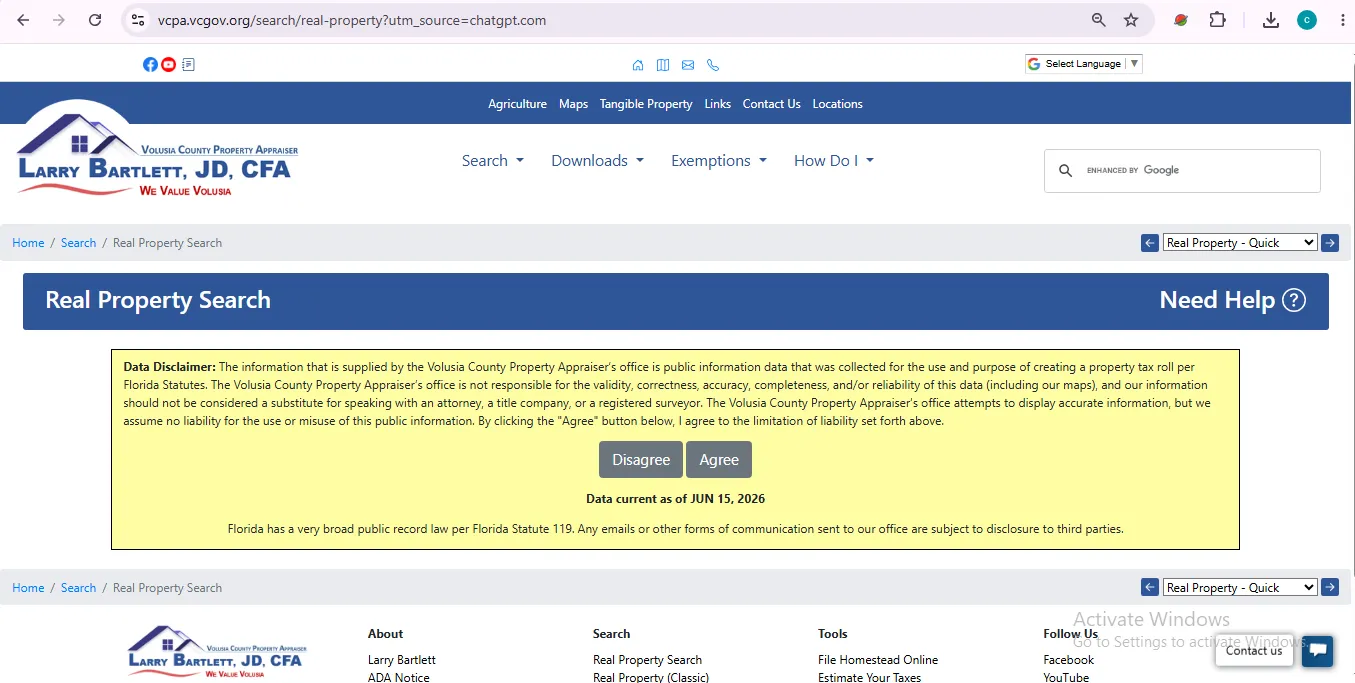Click Home in upper breadcrumb
The image size is (1355, 683).
point(28,243)
